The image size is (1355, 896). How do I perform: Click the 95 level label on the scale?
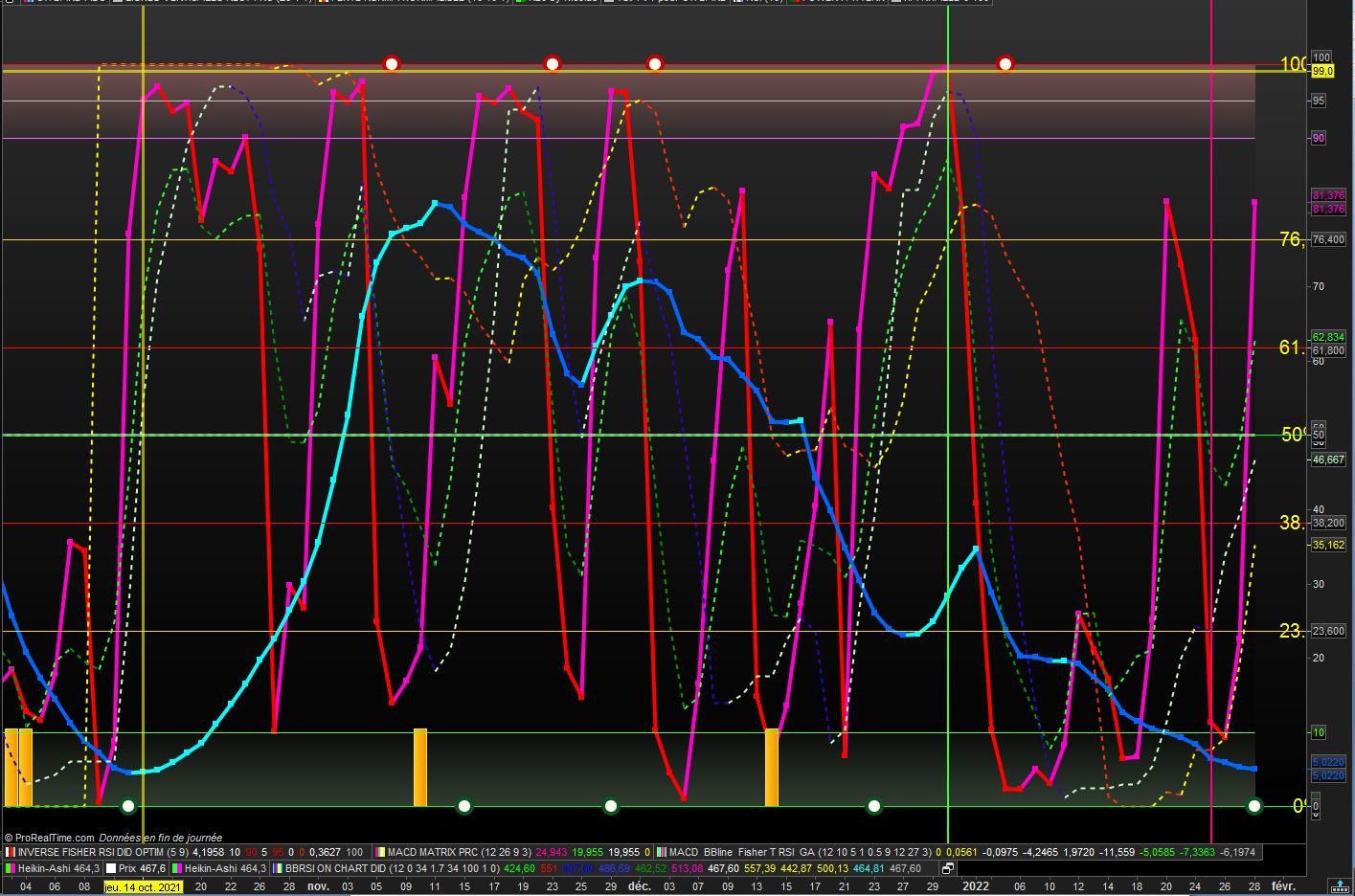click(x=1319, y=101)
